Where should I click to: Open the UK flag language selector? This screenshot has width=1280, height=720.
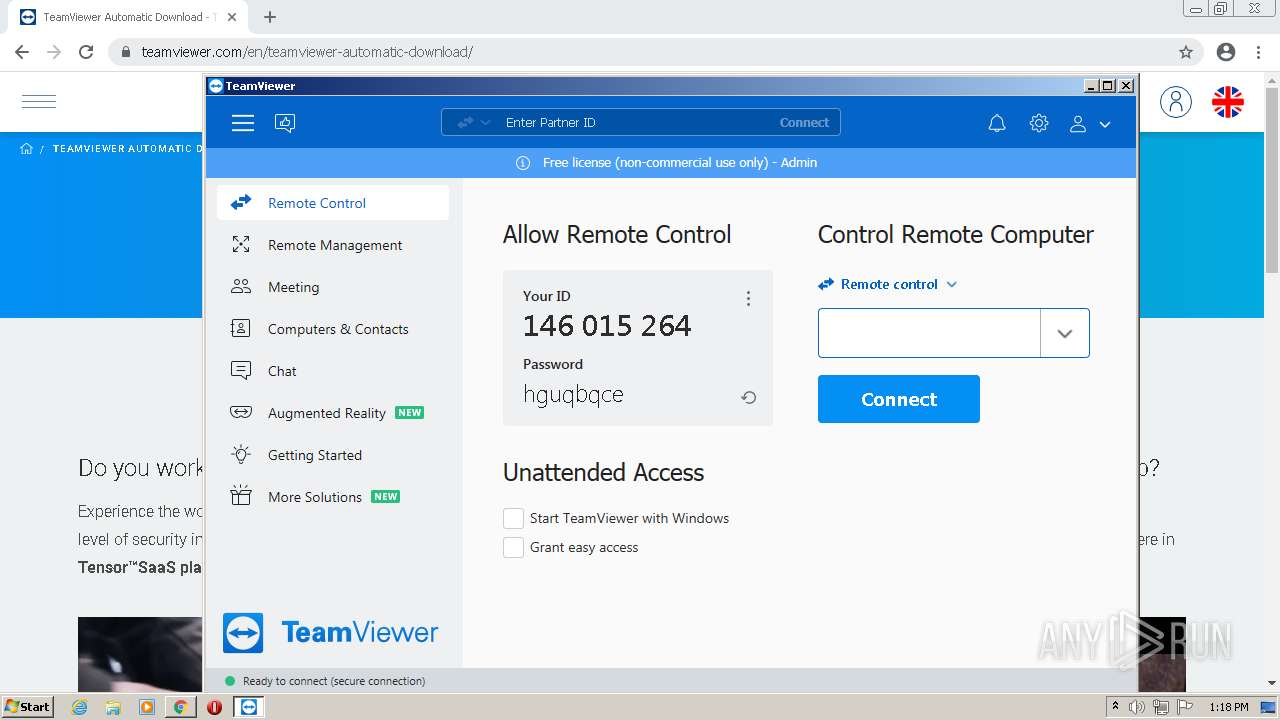pyautogui.click(x=1228, y=101)
